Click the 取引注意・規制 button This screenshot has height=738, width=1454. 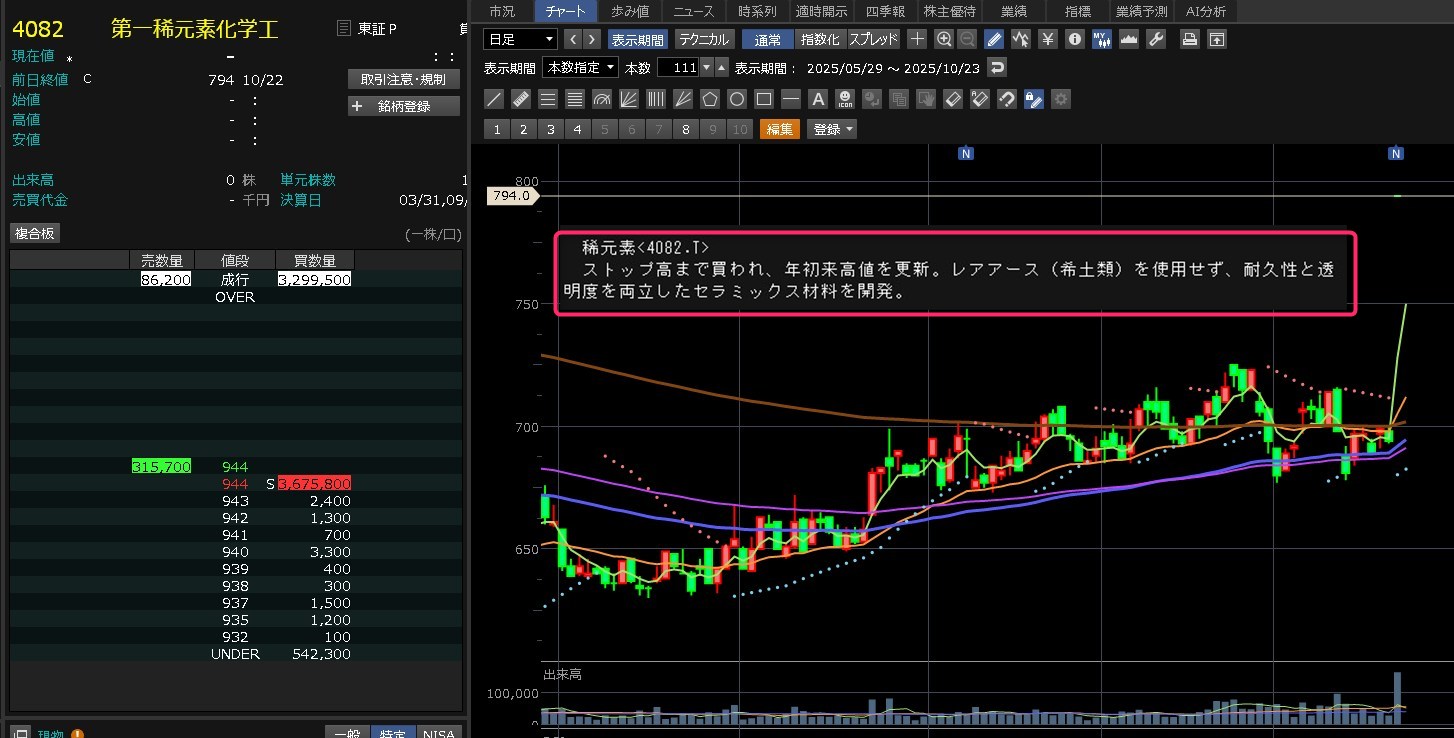coord(404,79)
